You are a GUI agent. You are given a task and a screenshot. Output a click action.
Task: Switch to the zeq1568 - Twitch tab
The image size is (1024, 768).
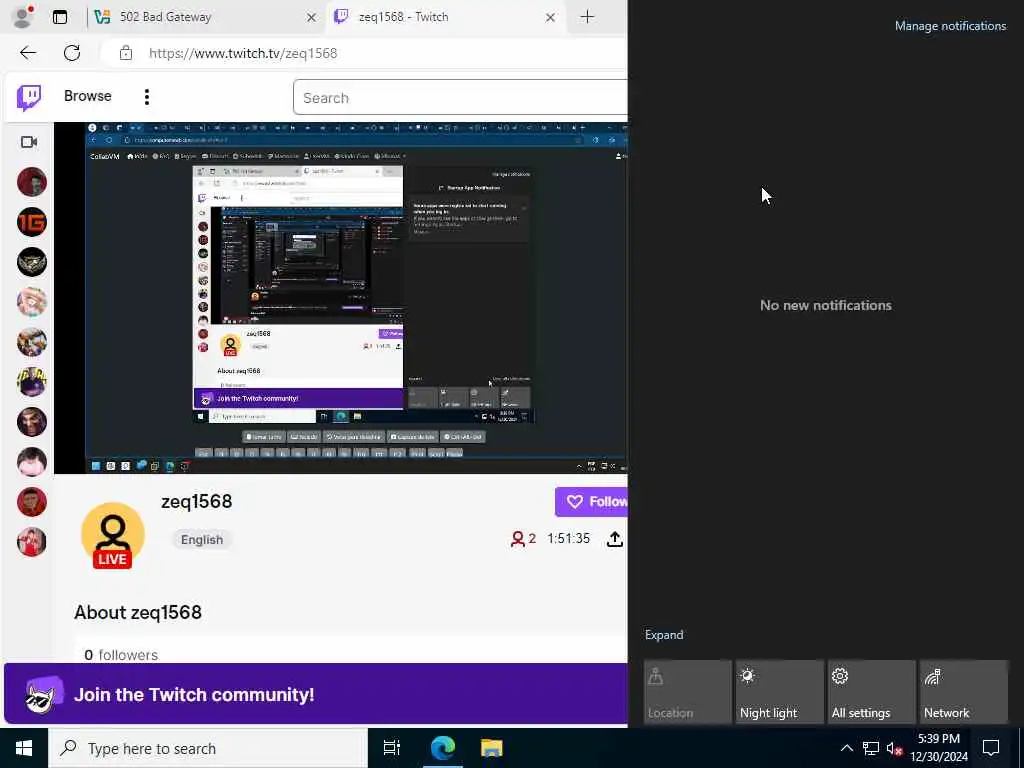point(445,17)
